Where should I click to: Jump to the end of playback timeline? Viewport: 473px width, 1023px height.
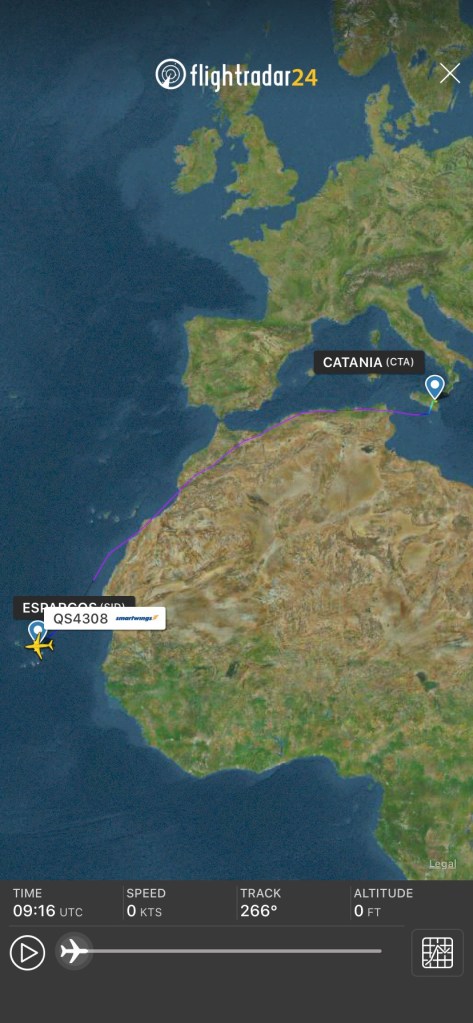(380, 951)
